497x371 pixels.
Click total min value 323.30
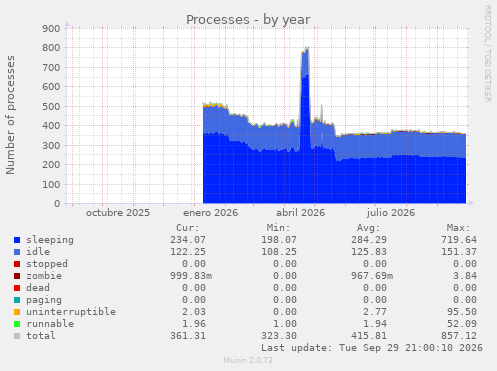point(279,336)
